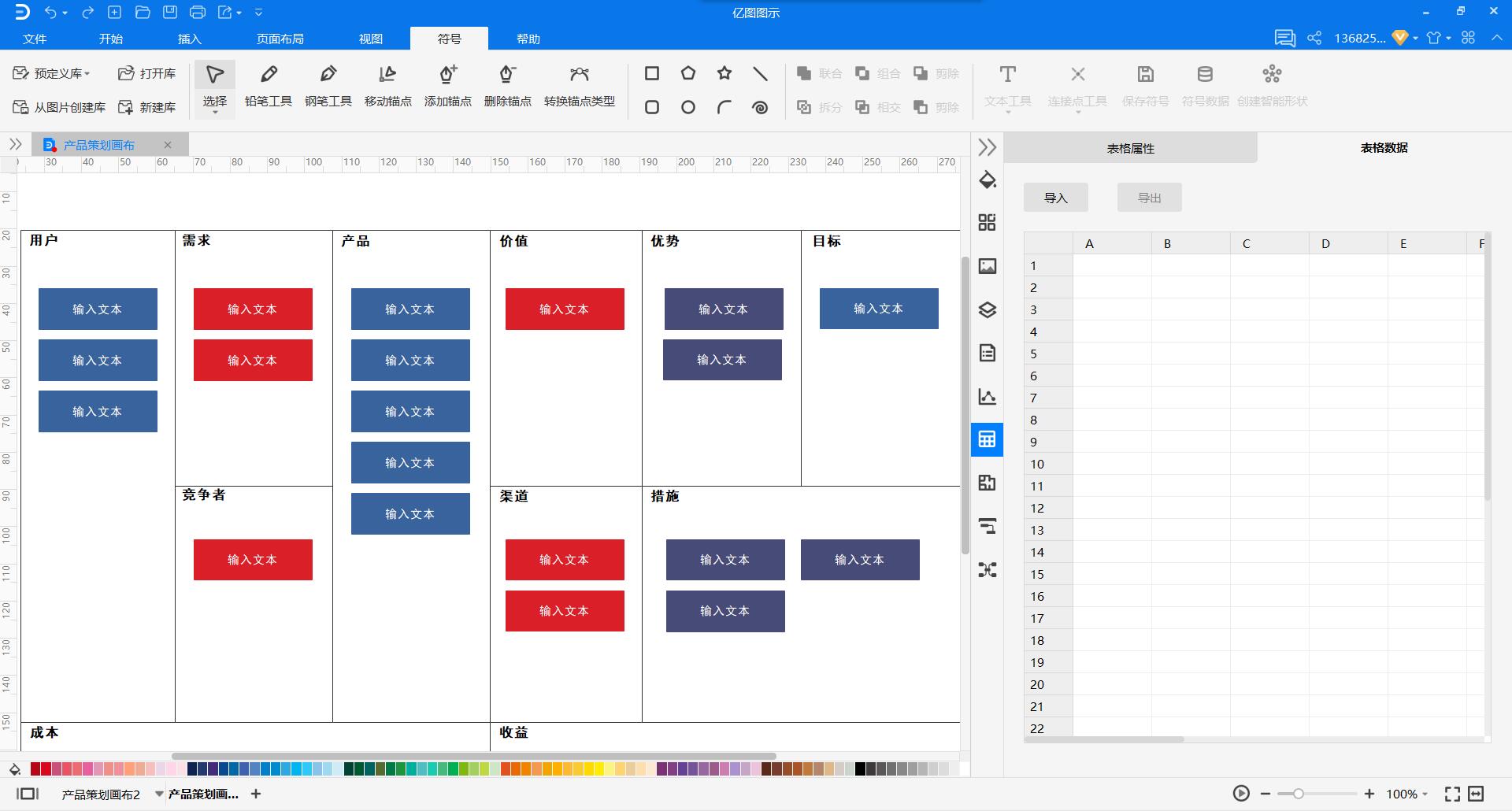The height and width of the screenshot is (811, 1512).
Task: Open the 插入 ribbon tab
Action: click(189, 39)
